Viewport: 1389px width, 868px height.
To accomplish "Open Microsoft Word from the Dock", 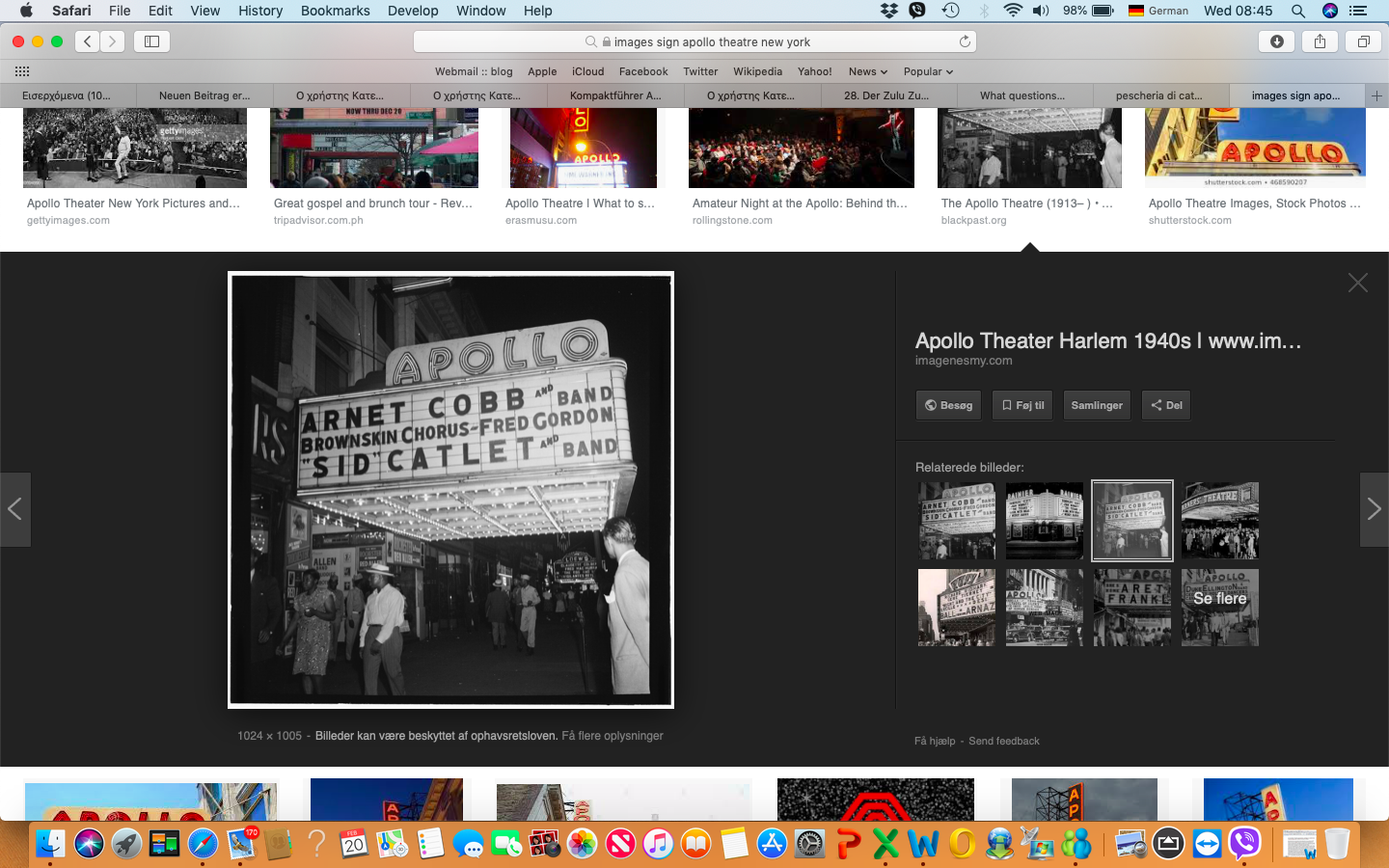I will pos(923,844).
